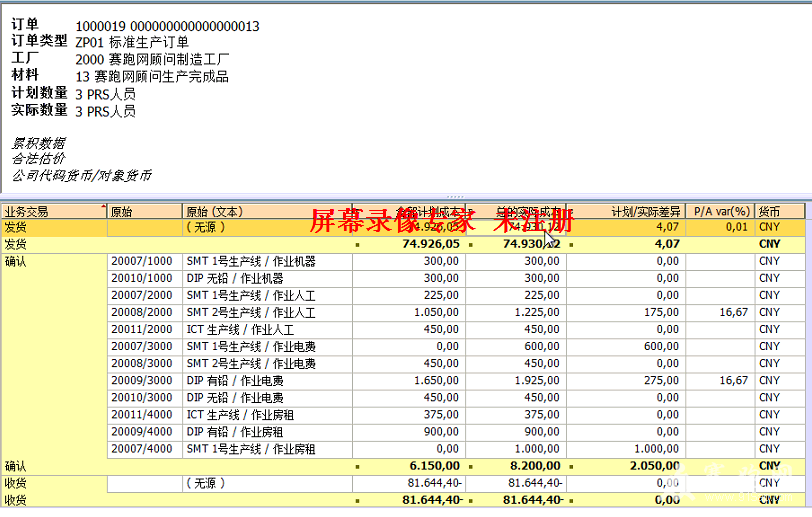Click DIP 无铅 / 作业电费 text

pos(235,397)
